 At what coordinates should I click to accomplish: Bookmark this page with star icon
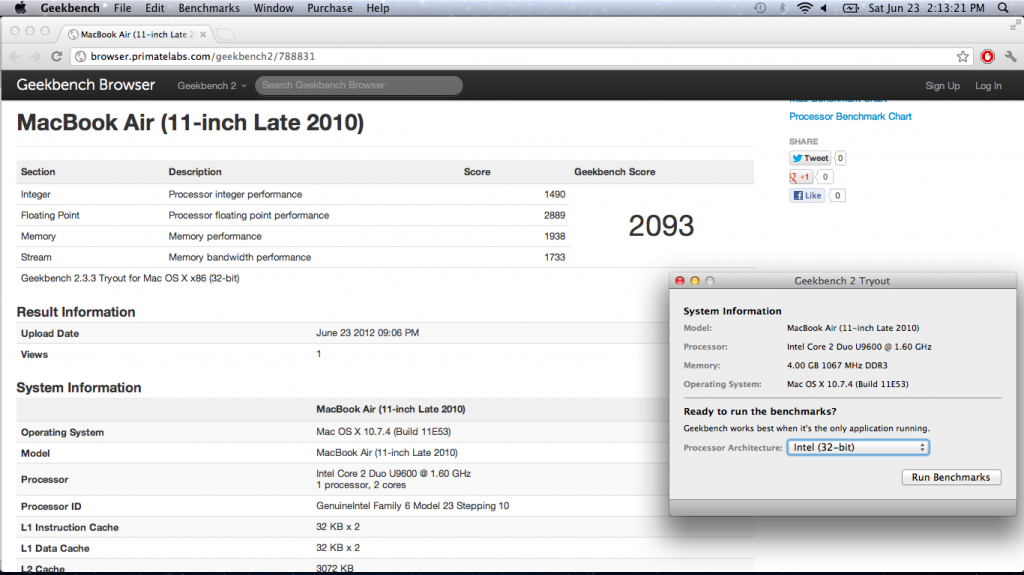(963, 56)
